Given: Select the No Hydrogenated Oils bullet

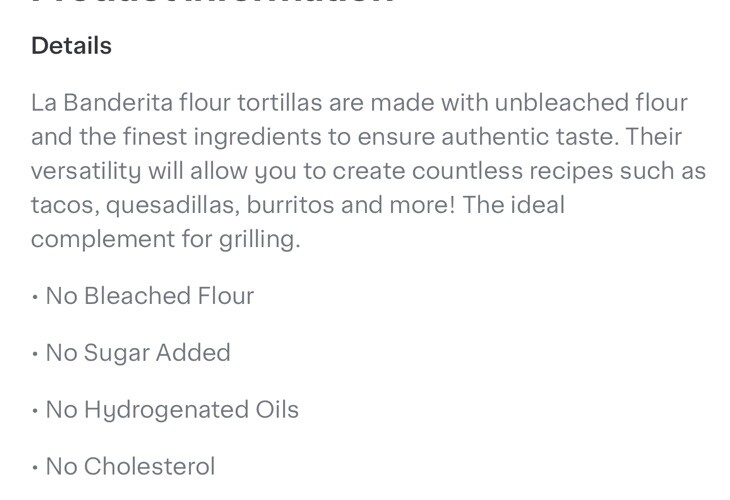Looking at the screenshot, I should [x=171, y=410].
